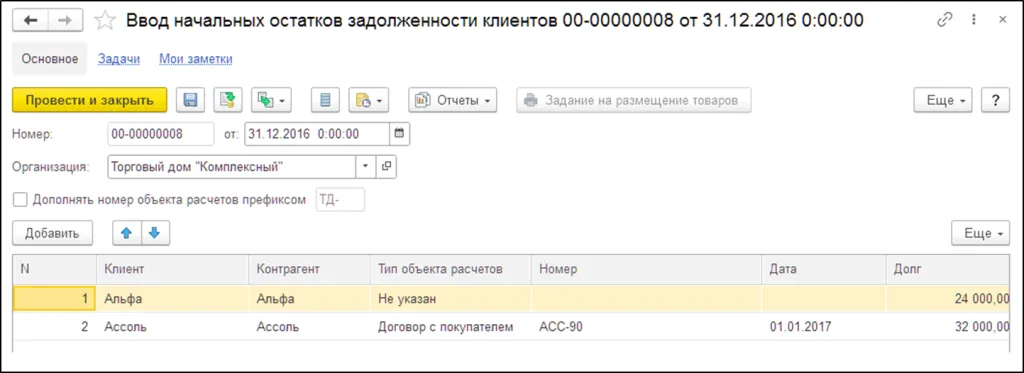The width and height of the screenshot is (1024, 373).
Task: Click the Долг column header
Action: coord(949,269)
